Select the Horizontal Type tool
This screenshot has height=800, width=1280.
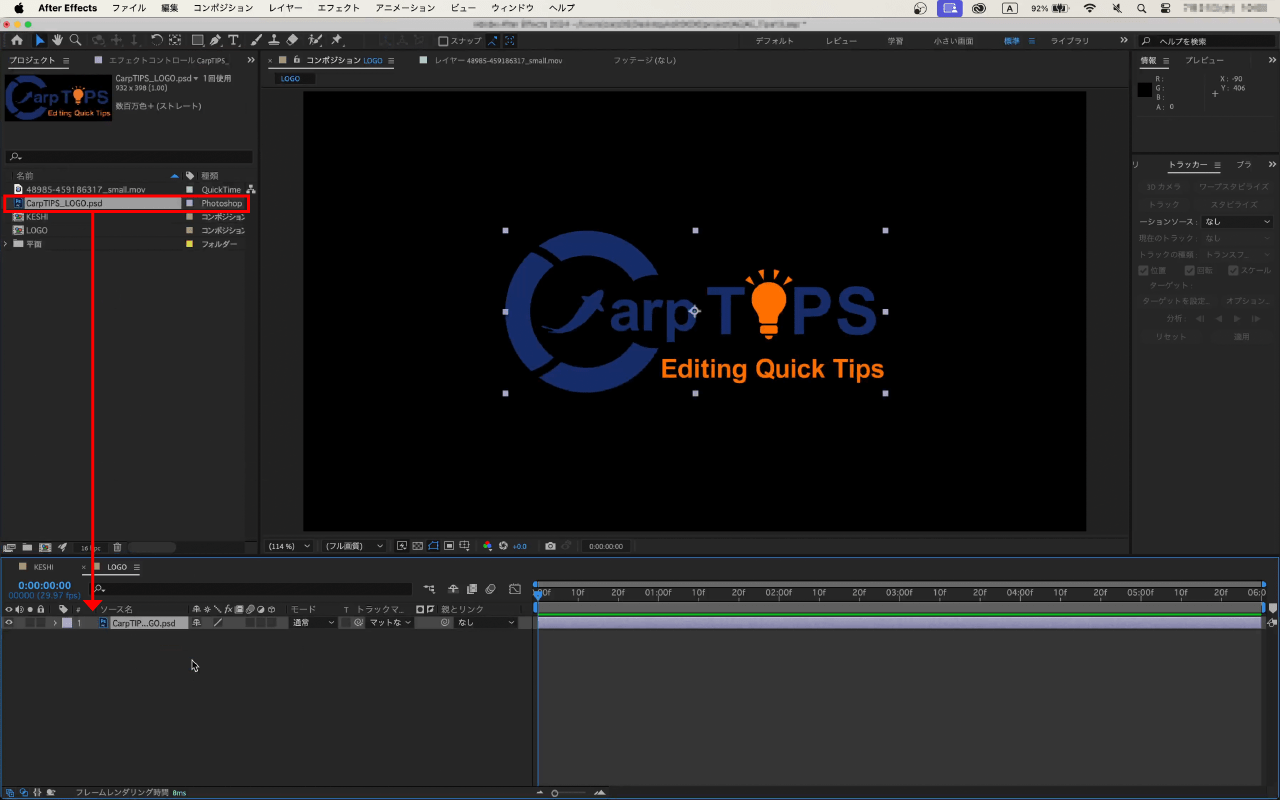tap(234, 41)
